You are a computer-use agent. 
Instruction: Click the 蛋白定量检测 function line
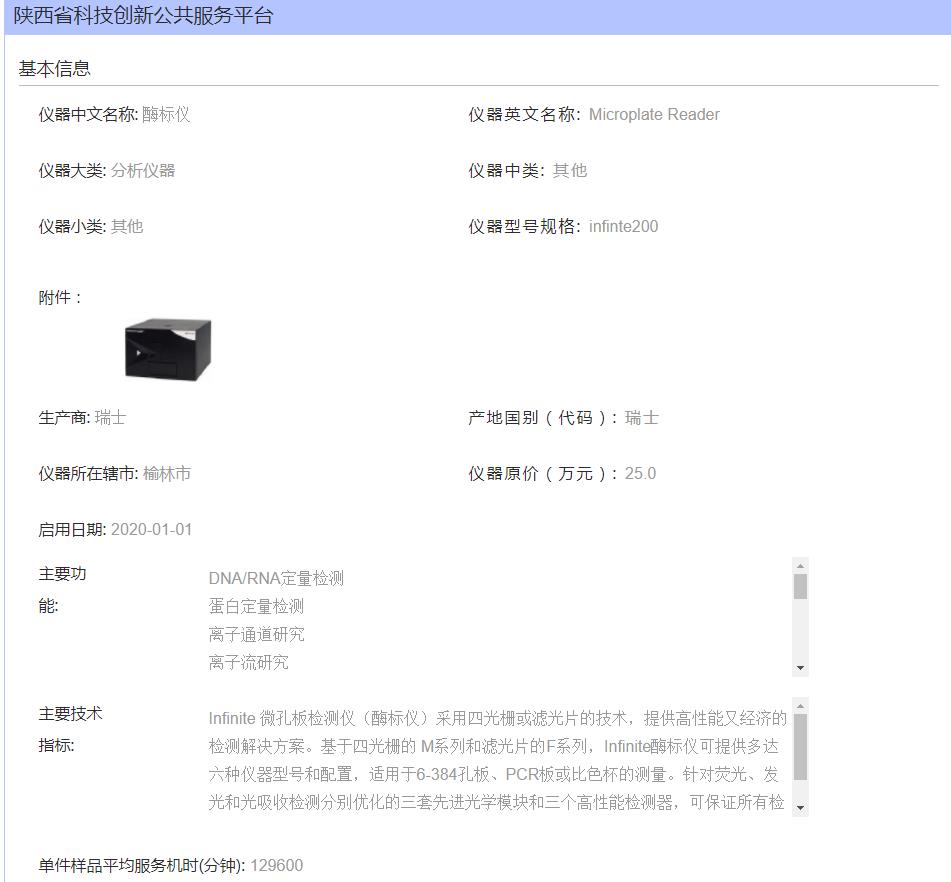[256, 606]
